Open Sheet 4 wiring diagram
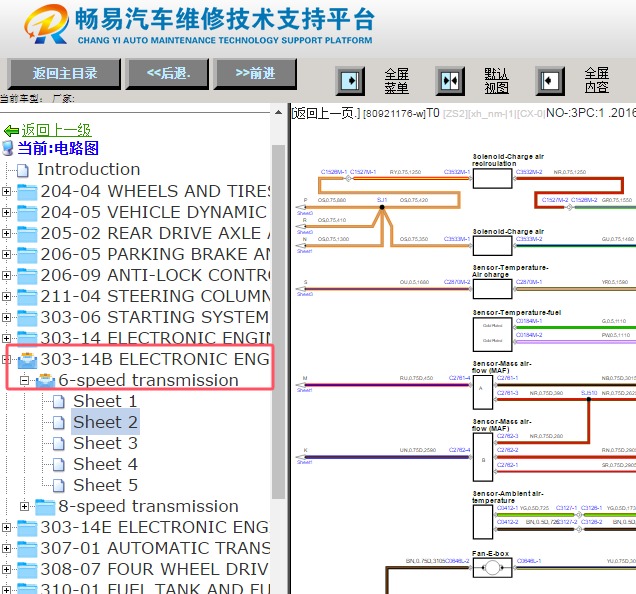Image resolution: width=636 pixels, height=594 pixels. point(105,465)
